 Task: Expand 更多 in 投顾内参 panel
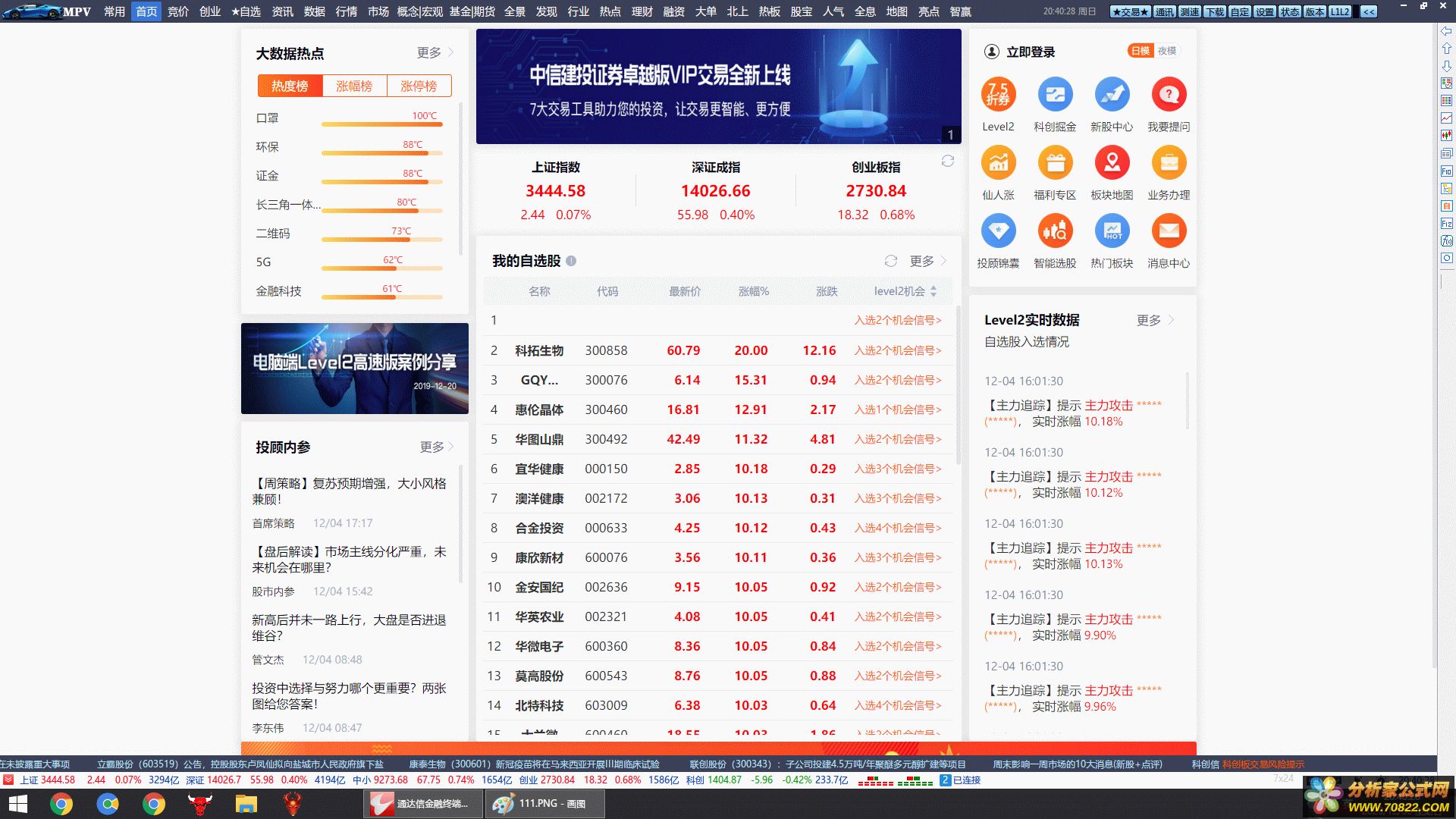[x=437, y=447]
